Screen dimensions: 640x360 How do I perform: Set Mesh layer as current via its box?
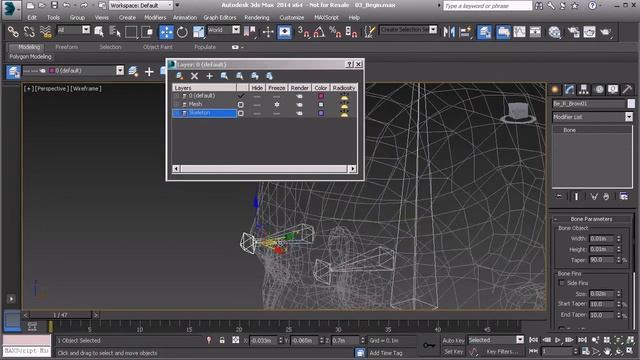pyautogui.click(x=241, y=104)
